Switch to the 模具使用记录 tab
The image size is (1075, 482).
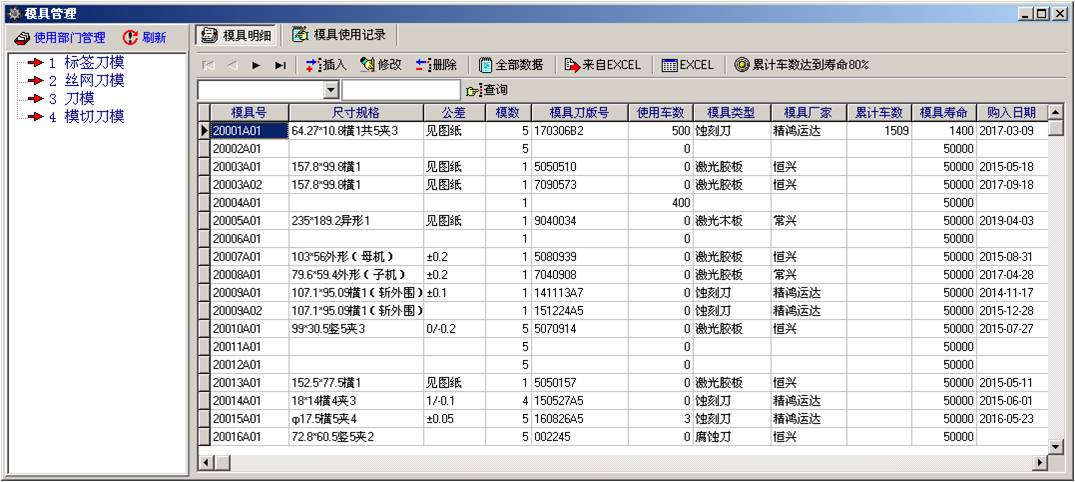coord(339,34)
